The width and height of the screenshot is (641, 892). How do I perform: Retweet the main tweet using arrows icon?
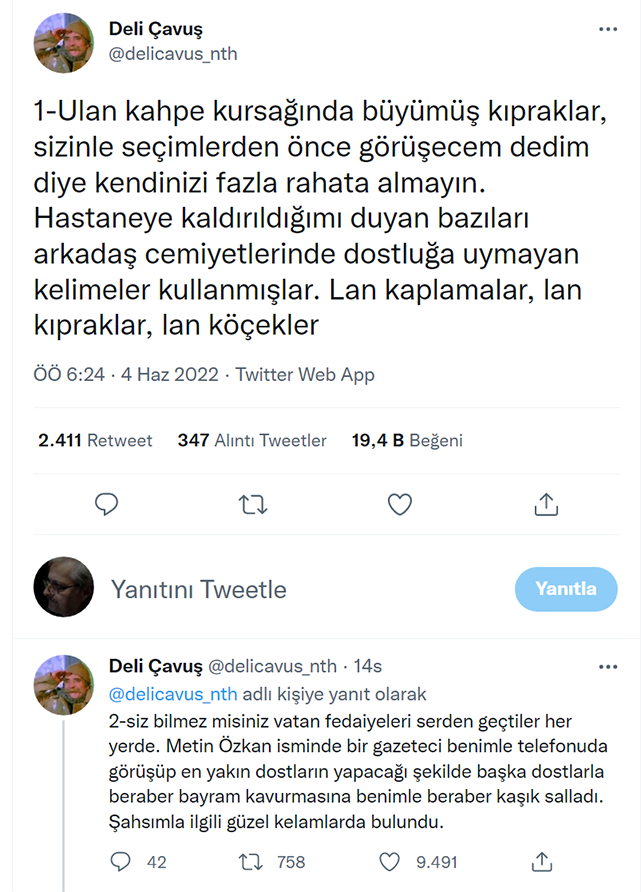[254, 504]
